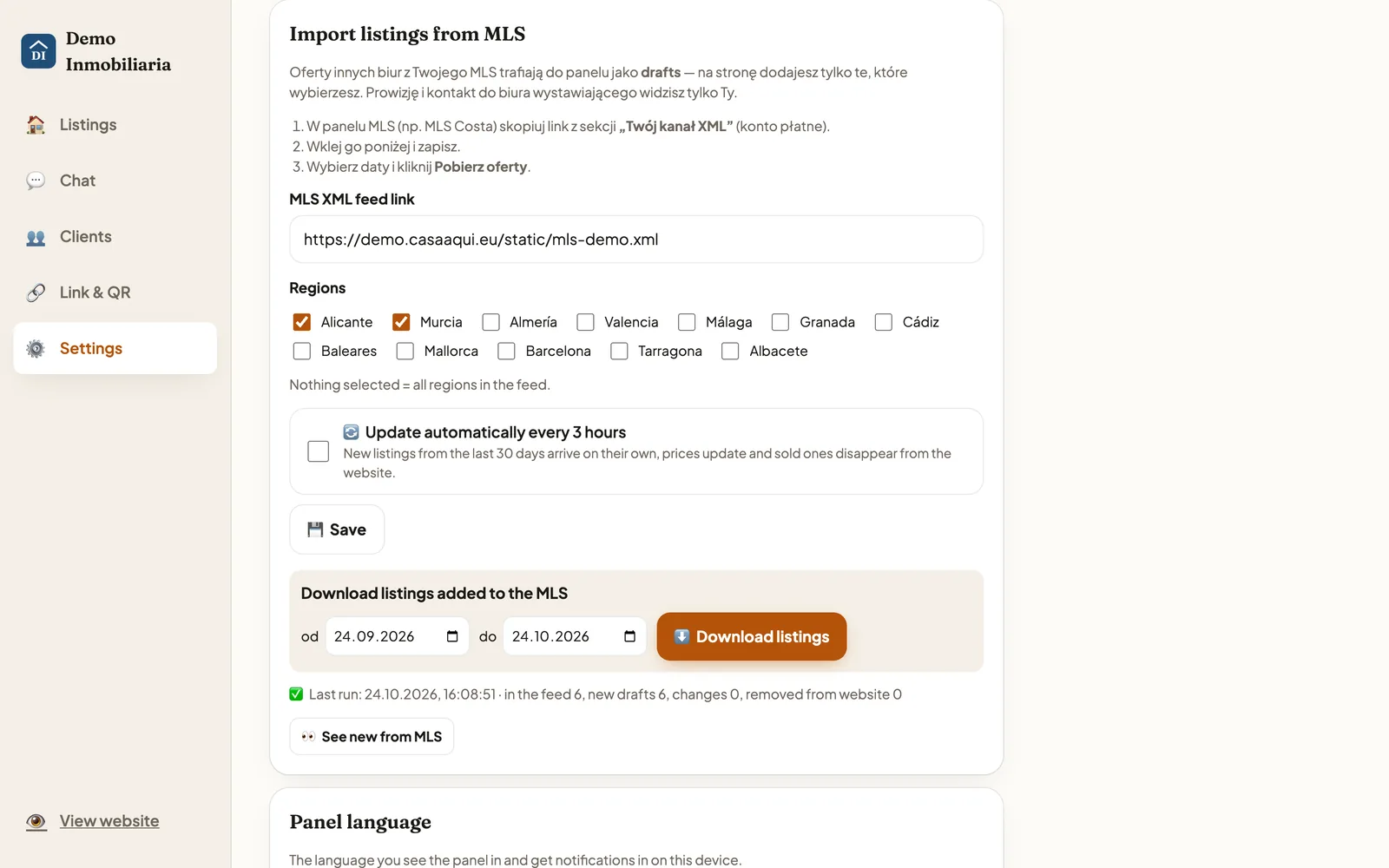The image size is (1389, 868).
Task: Open Listings via the house icon
Action: click(x=36, y=125)
